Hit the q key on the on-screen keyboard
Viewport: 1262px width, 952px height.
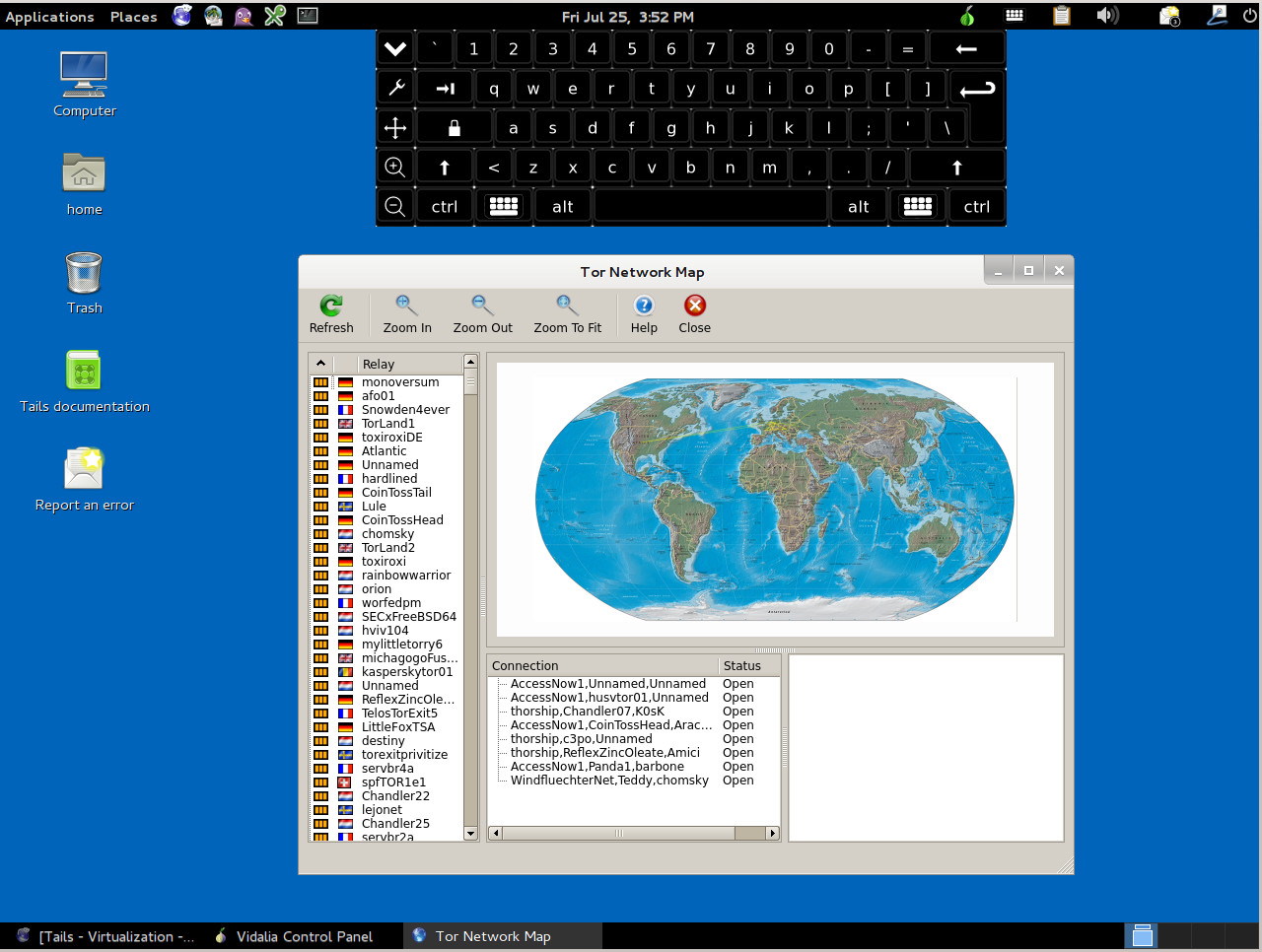[x=494, y=88]
